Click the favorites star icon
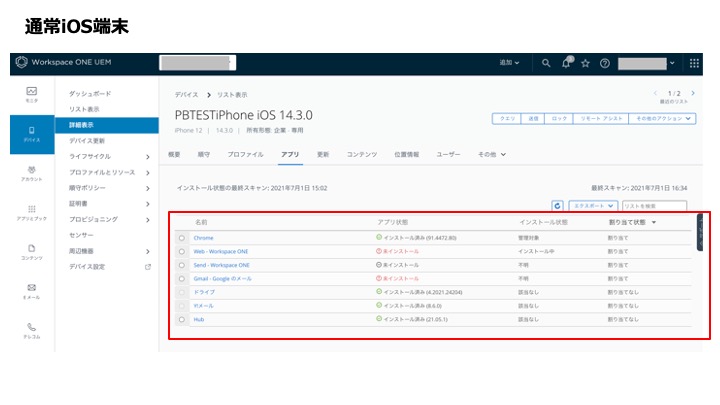This screenshot has height=405, width=720. click(585, 63)
